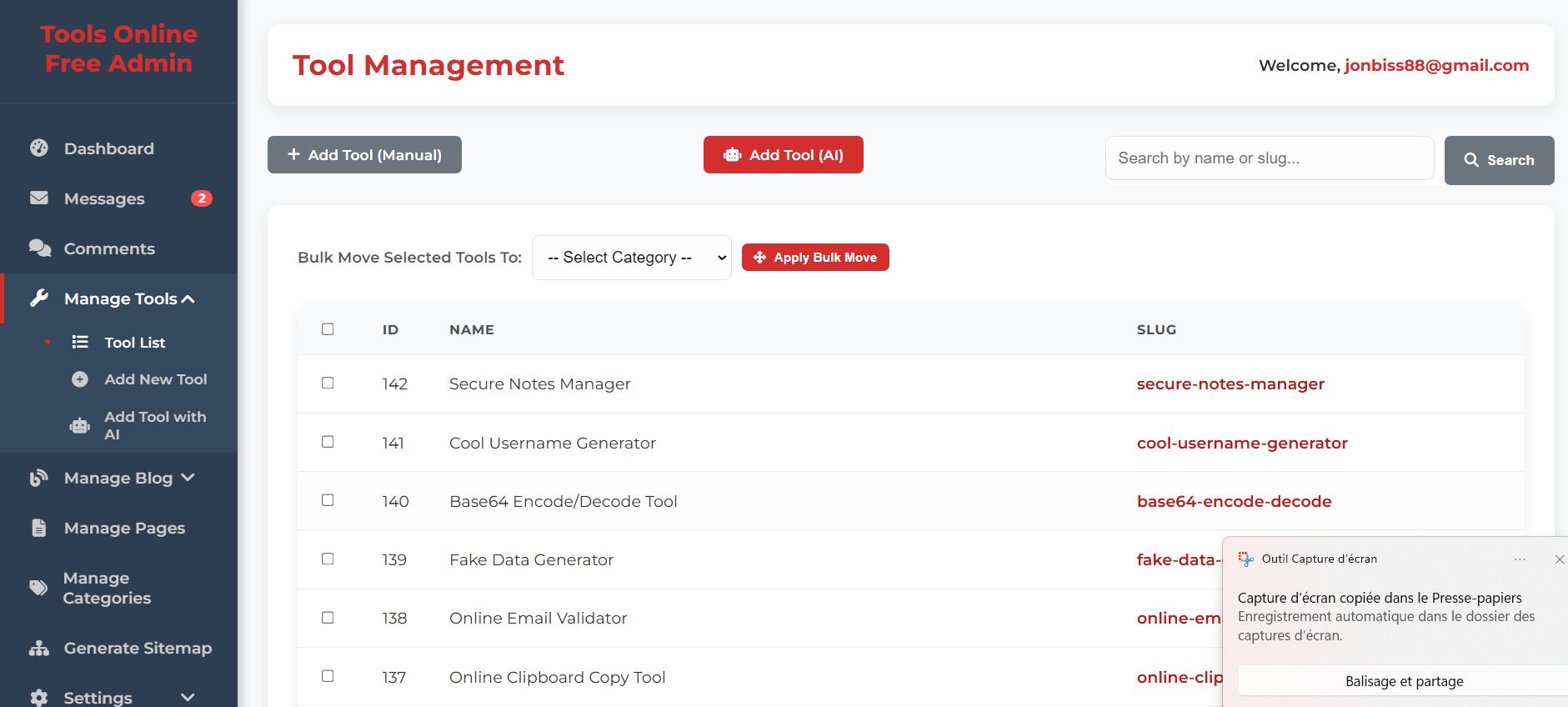Expand the Manage Blog submenu chevron

188,478
